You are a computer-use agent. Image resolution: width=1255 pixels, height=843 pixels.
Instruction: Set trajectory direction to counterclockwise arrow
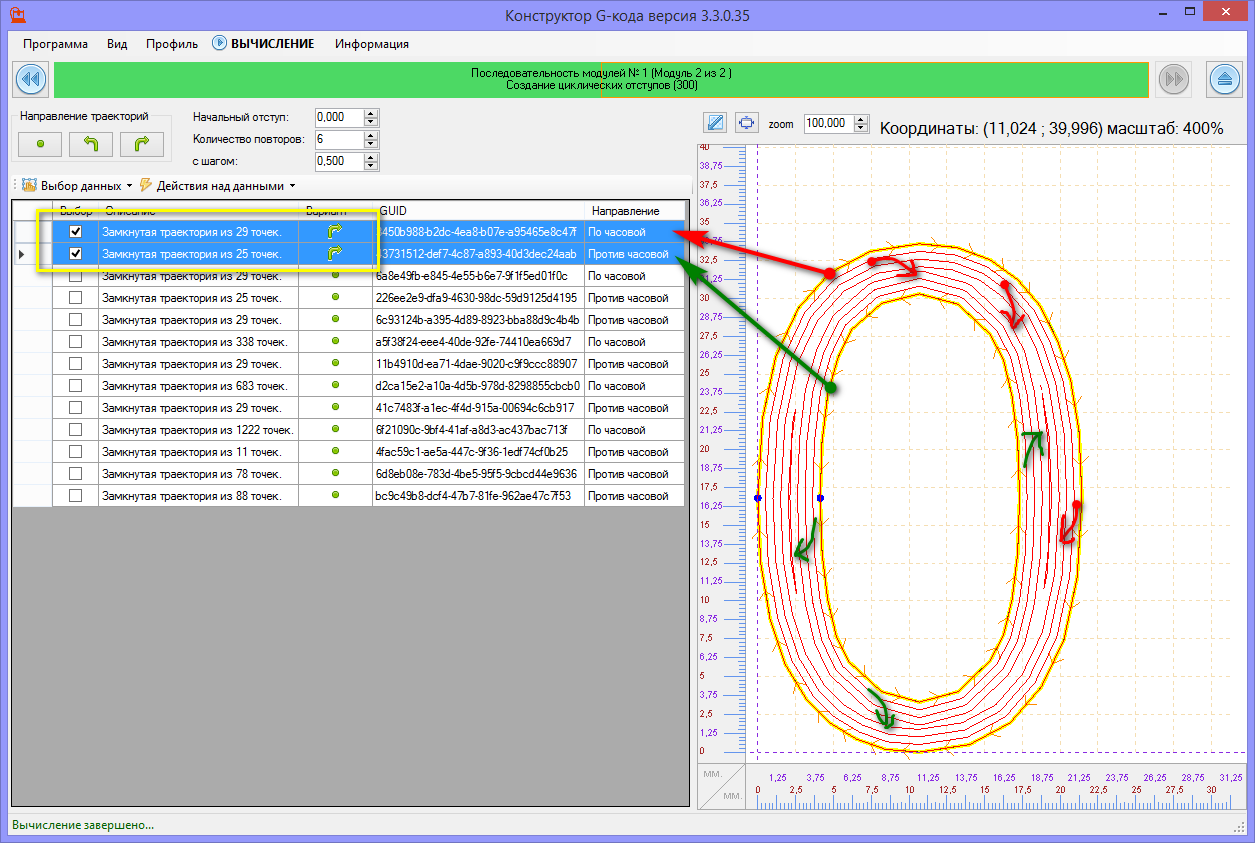tap(91, 144)
